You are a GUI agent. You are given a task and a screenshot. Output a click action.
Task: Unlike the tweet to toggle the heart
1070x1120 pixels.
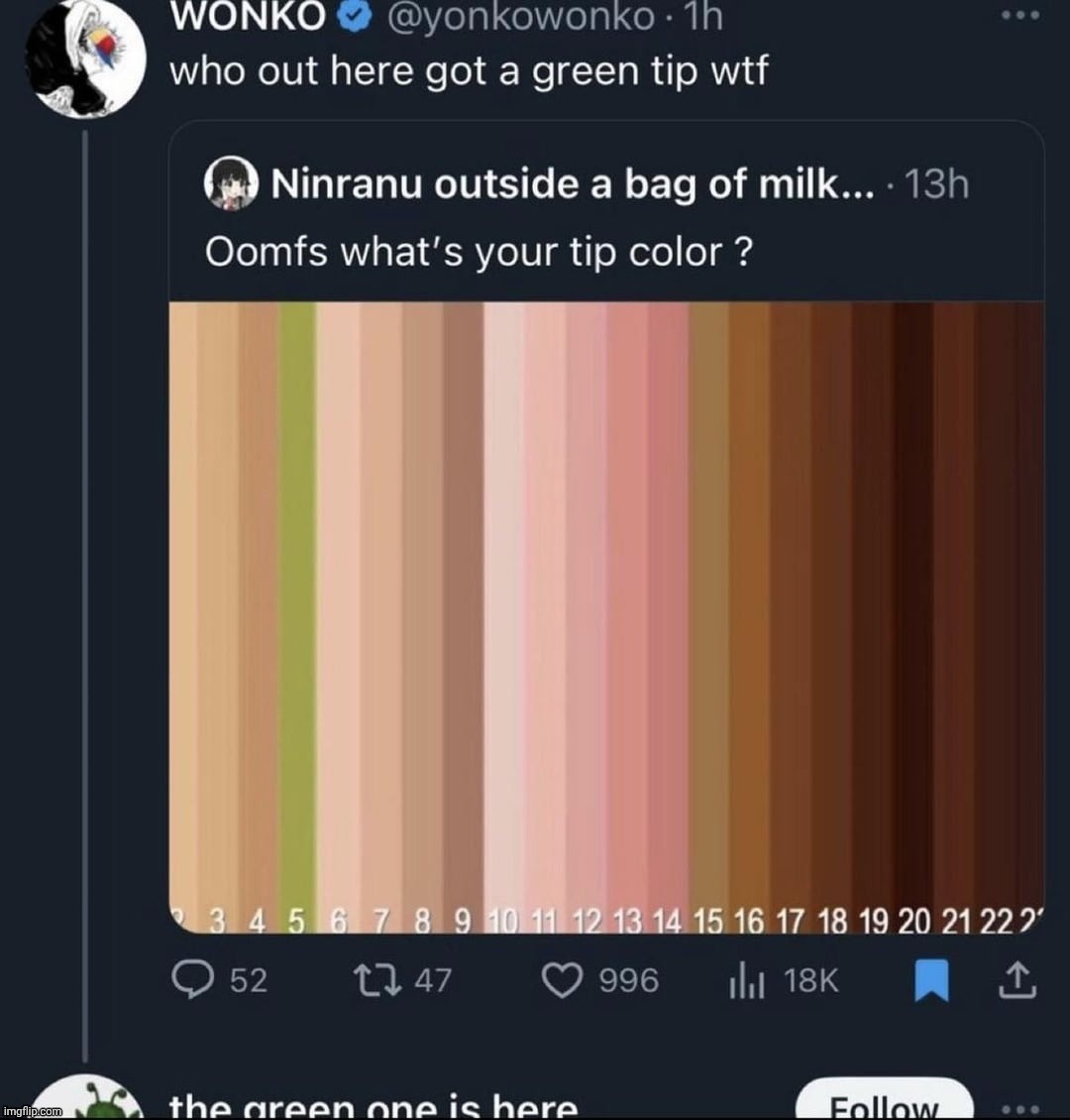pos(561,980)
